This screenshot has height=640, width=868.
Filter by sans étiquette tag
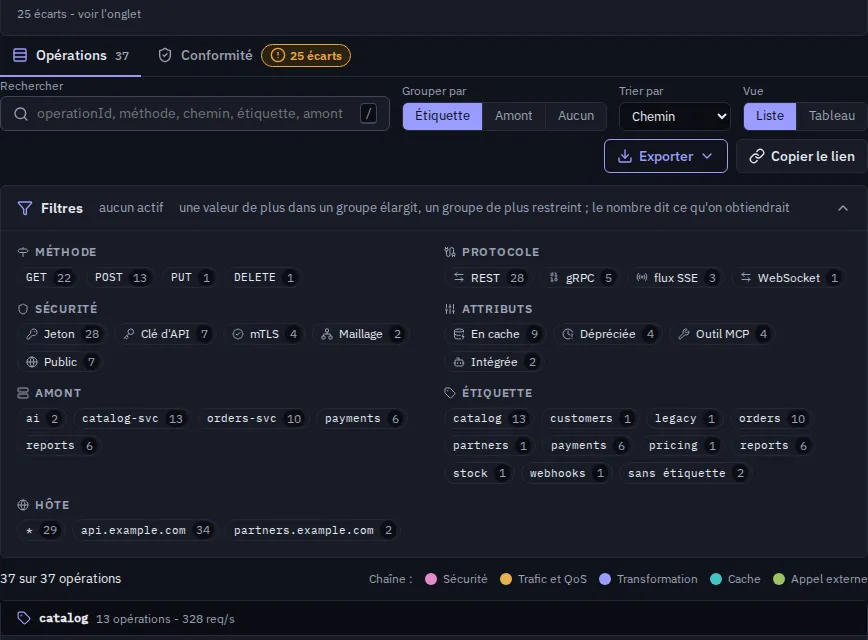[686, 473]
